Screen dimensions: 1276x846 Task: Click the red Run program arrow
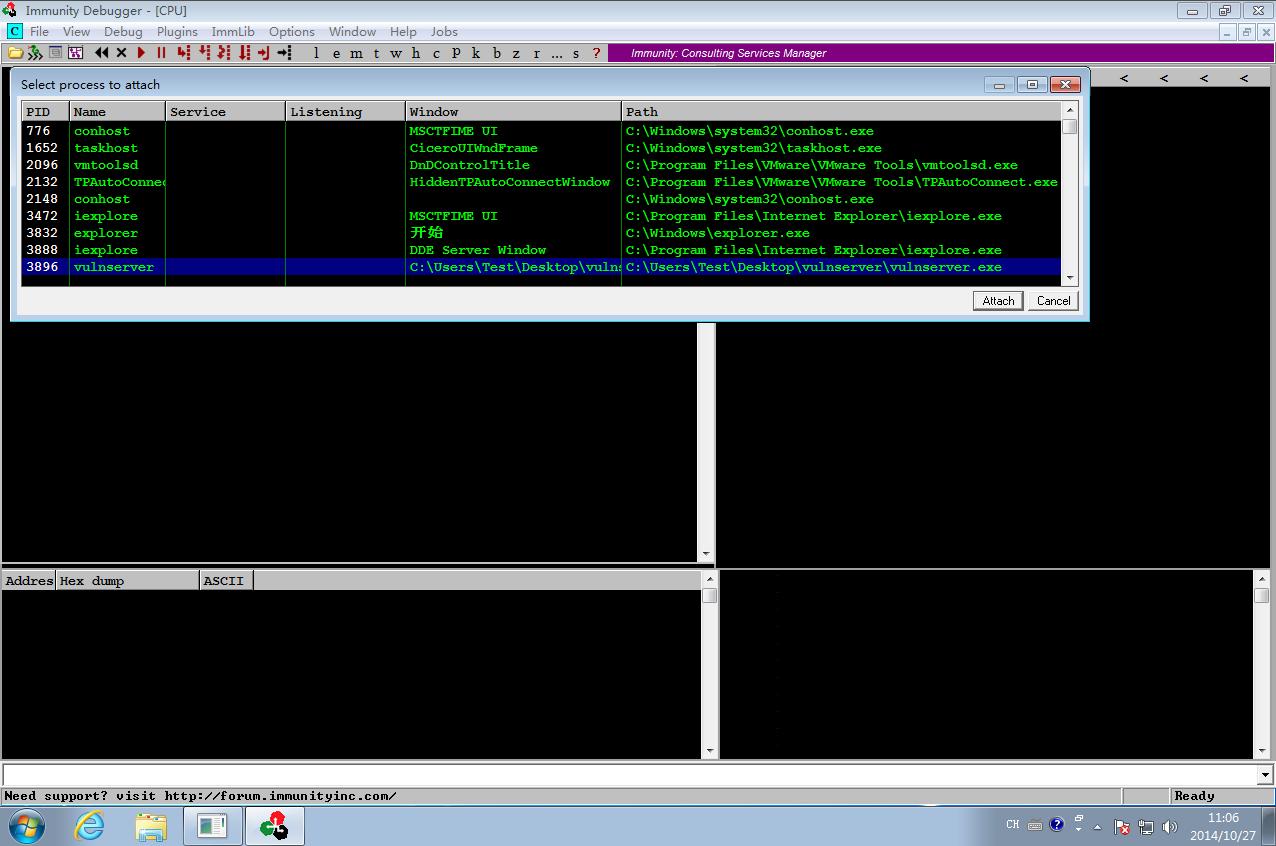tap(141, 53)
